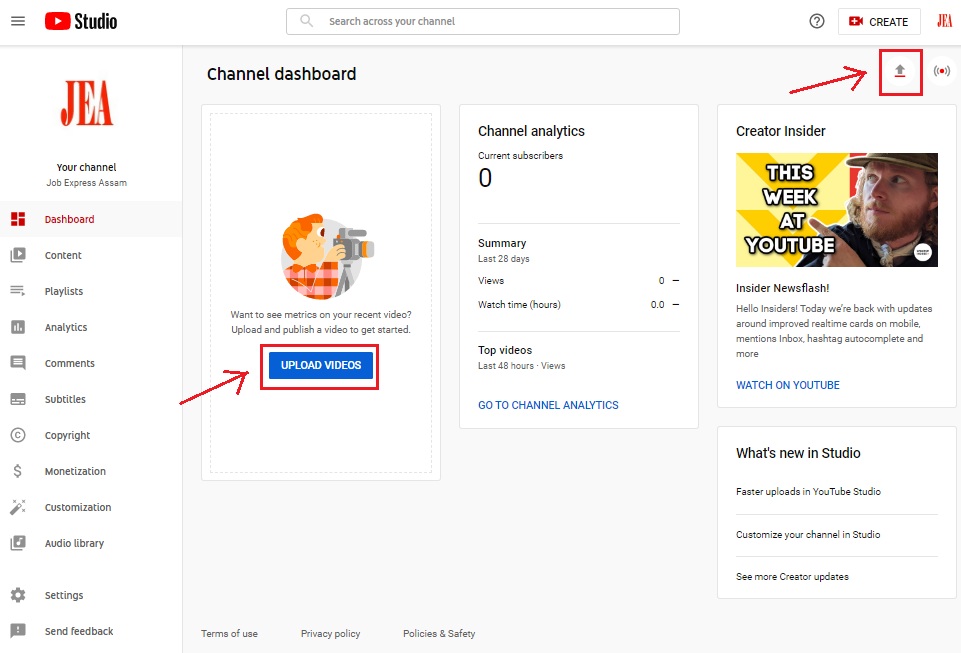The image size is (961, 653).
Task: Go to Playlists in sidebar
Action: [91, 291]
